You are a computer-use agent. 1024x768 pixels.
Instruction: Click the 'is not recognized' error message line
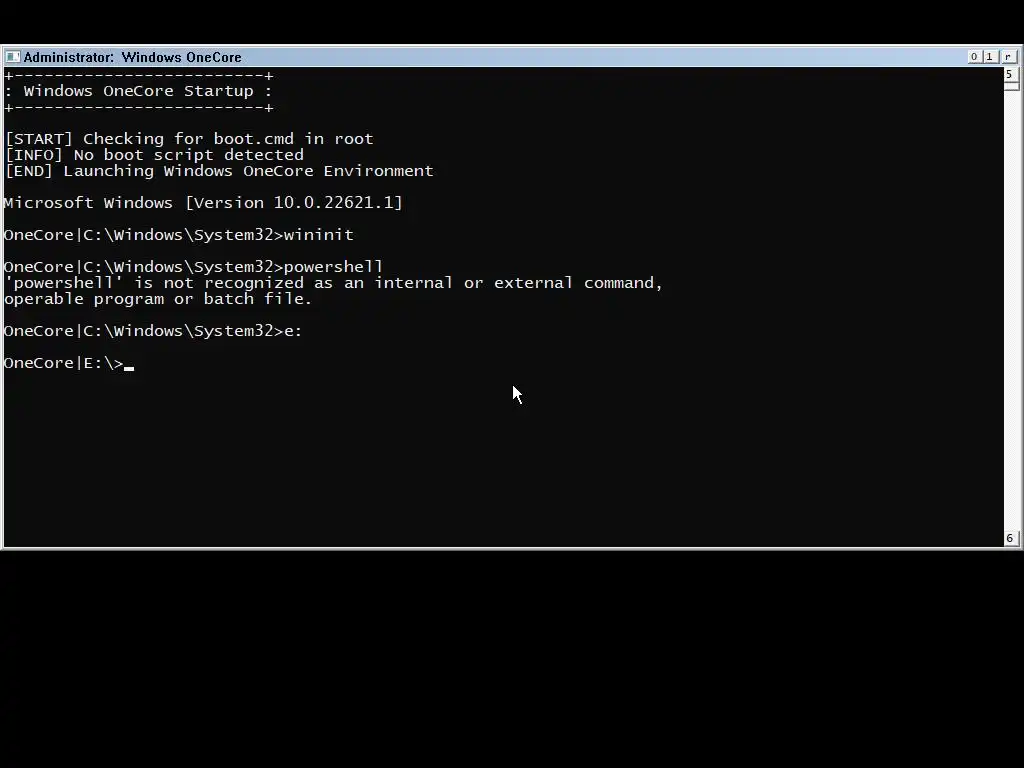[x=333, y=283]
